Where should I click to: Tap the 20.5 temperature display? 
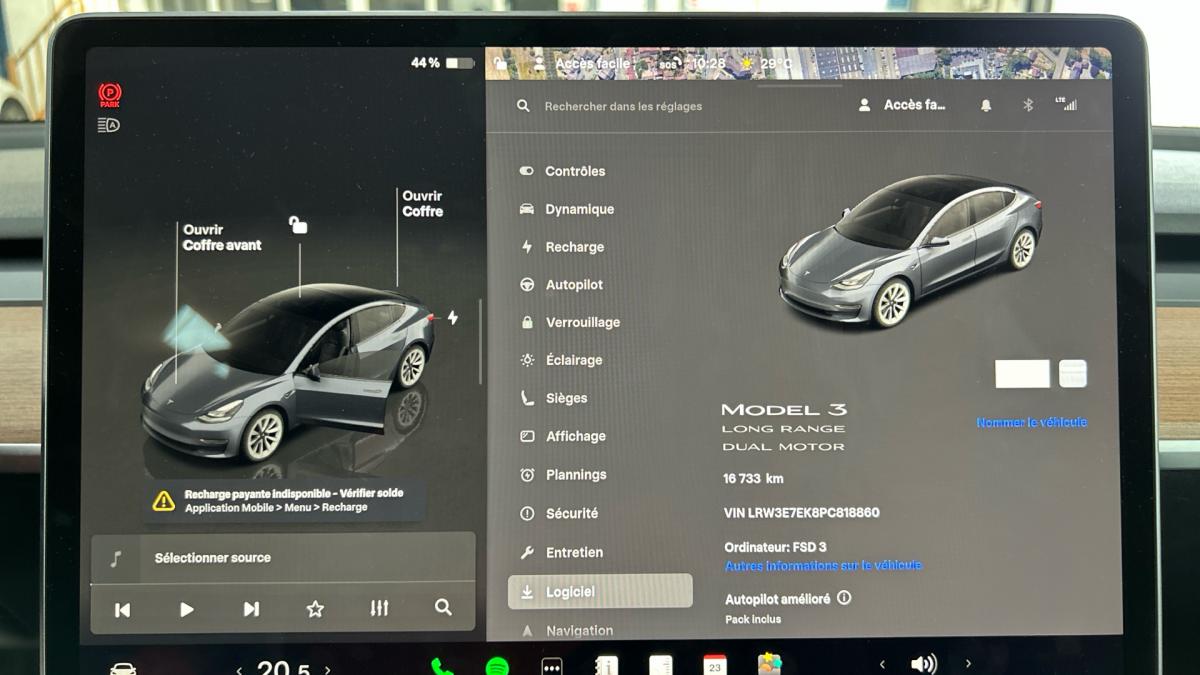(283, 668)
